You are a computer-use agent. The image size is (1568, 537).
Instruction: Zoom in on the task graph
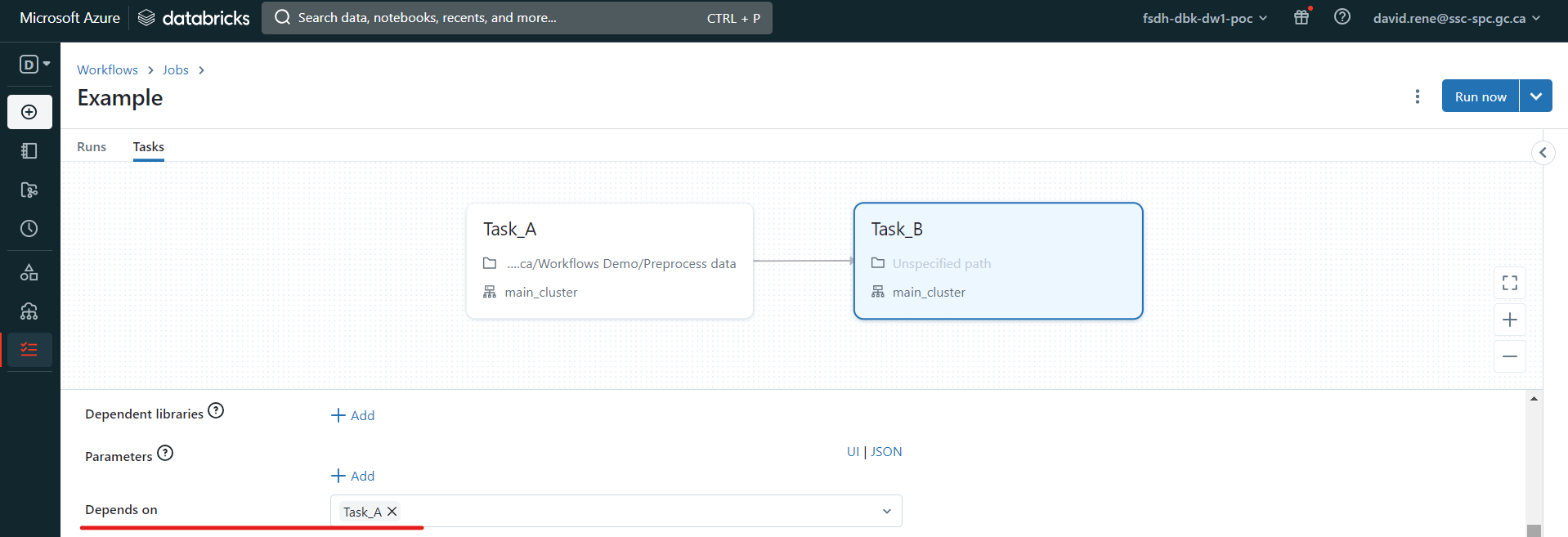pos(1509,320)
